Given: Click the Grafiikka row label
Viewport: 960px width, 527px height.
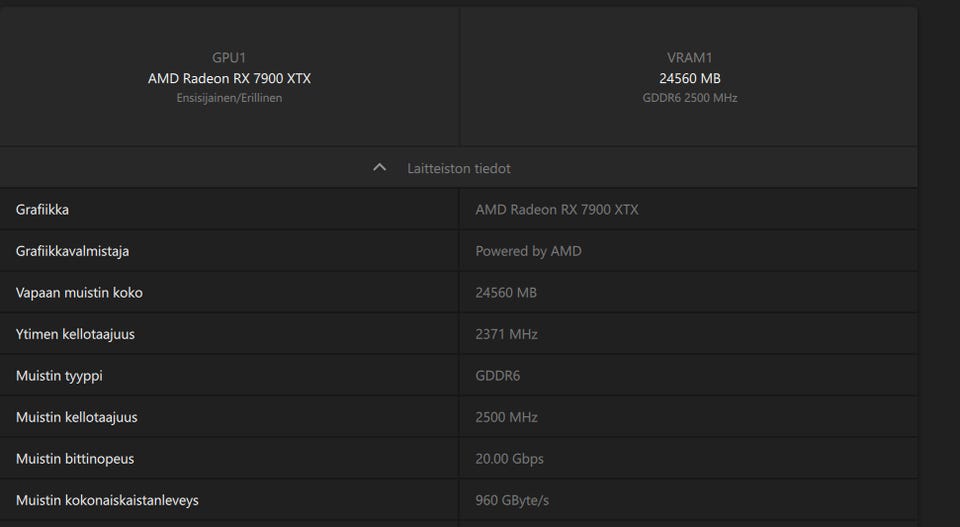Looking at the screenshot, I should coord(42,210).
